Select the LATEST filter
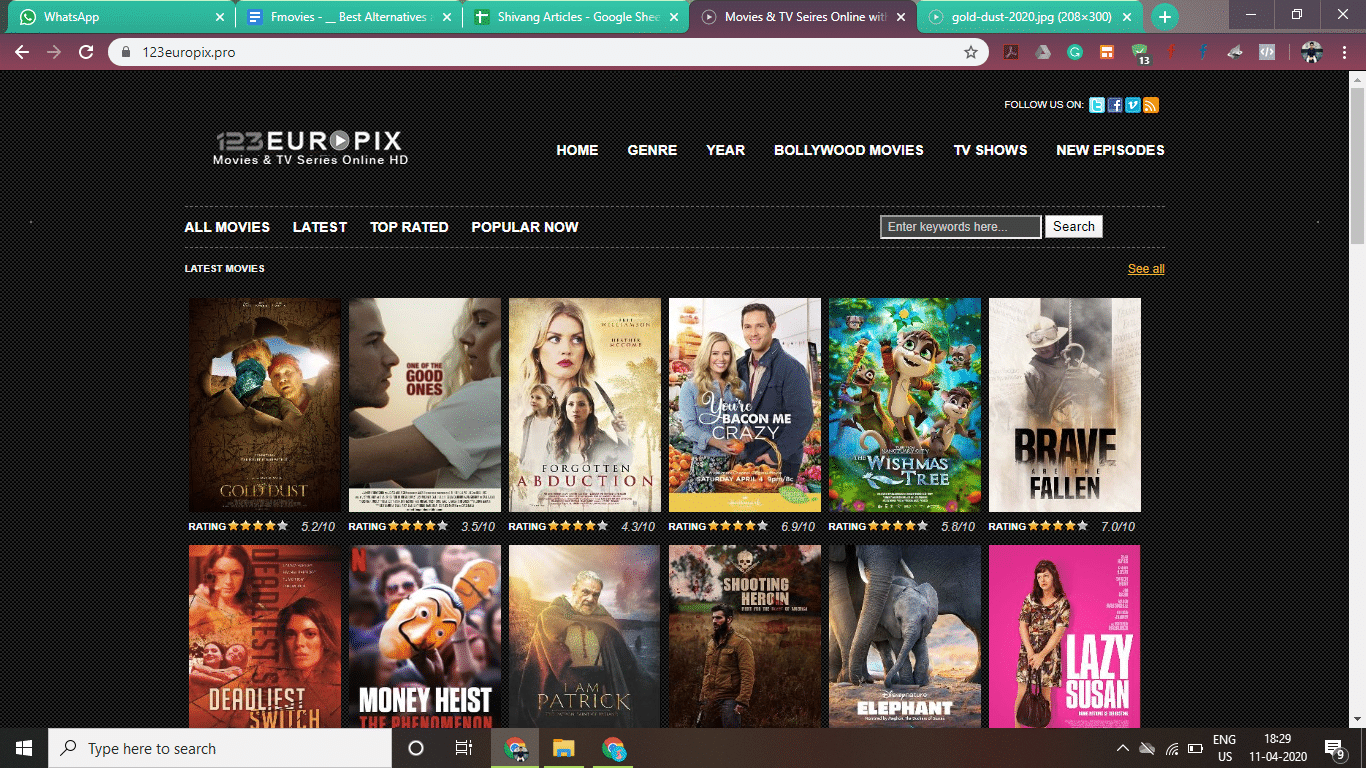The image size is (1366, 768). (320, 227)
